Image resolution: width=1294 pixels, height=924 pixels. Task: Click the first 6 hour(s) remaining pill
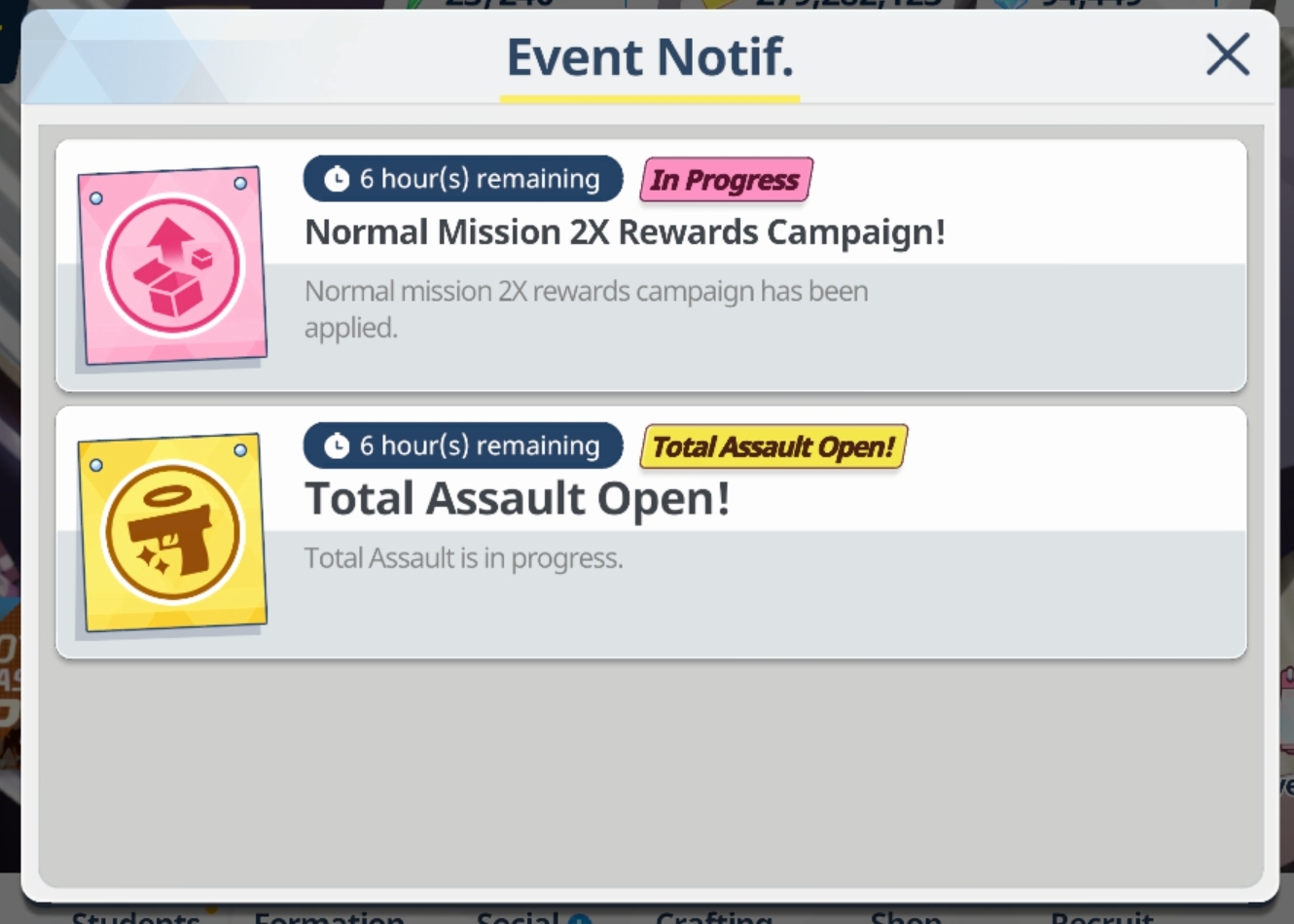pyautogui.click(x=463, y=179)
